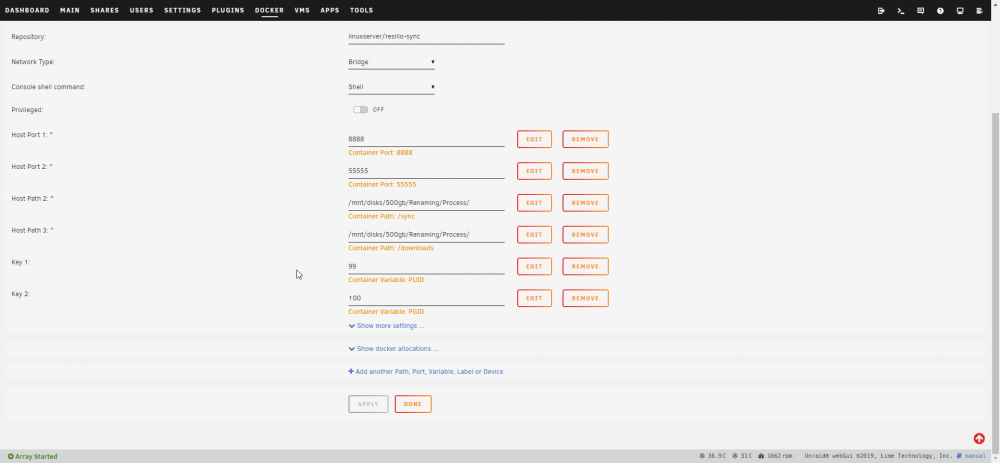
Task: Click the Host Path 3 input field
Action: (x=426, y=235)
